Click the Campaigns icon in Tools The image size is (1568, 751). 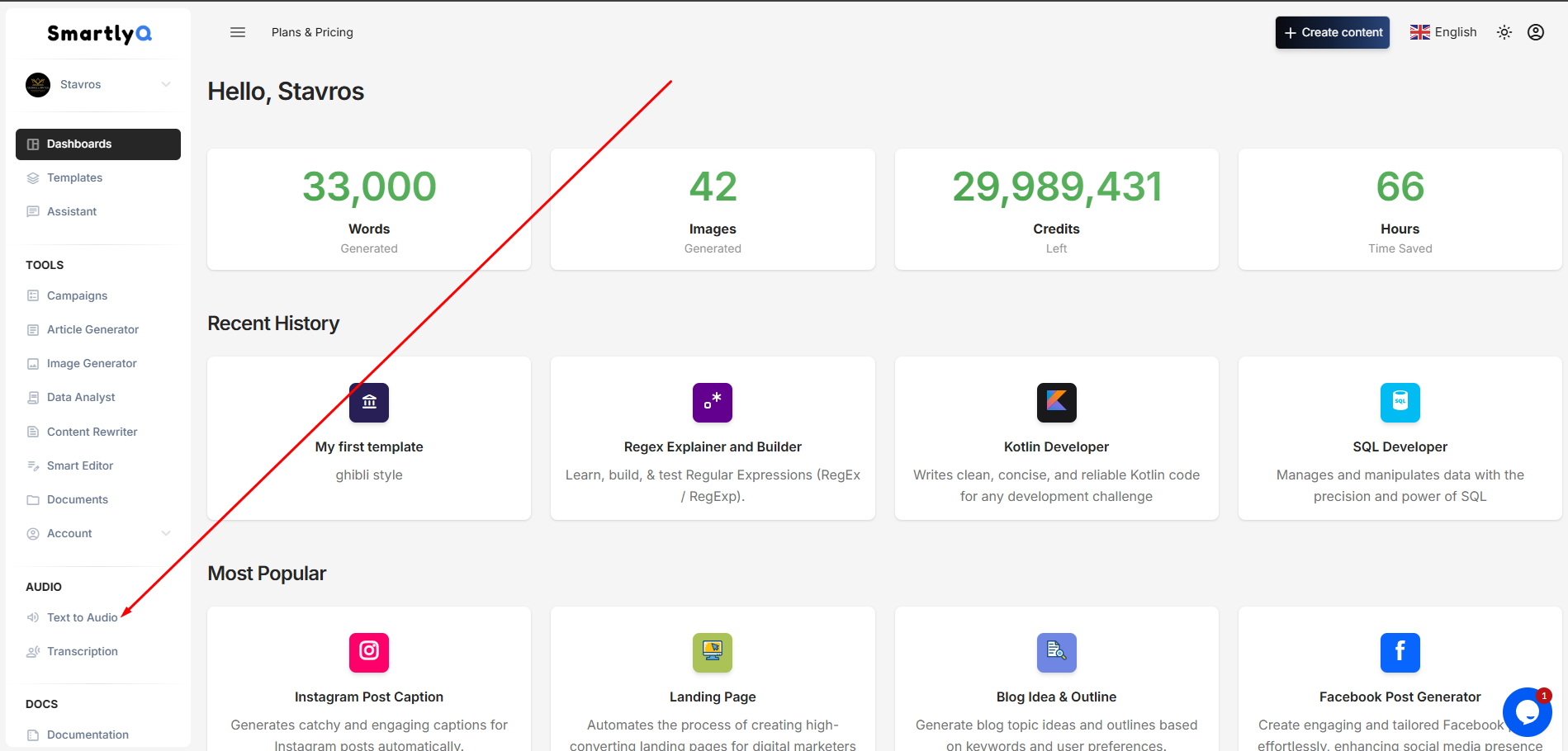tap(33, 295)
